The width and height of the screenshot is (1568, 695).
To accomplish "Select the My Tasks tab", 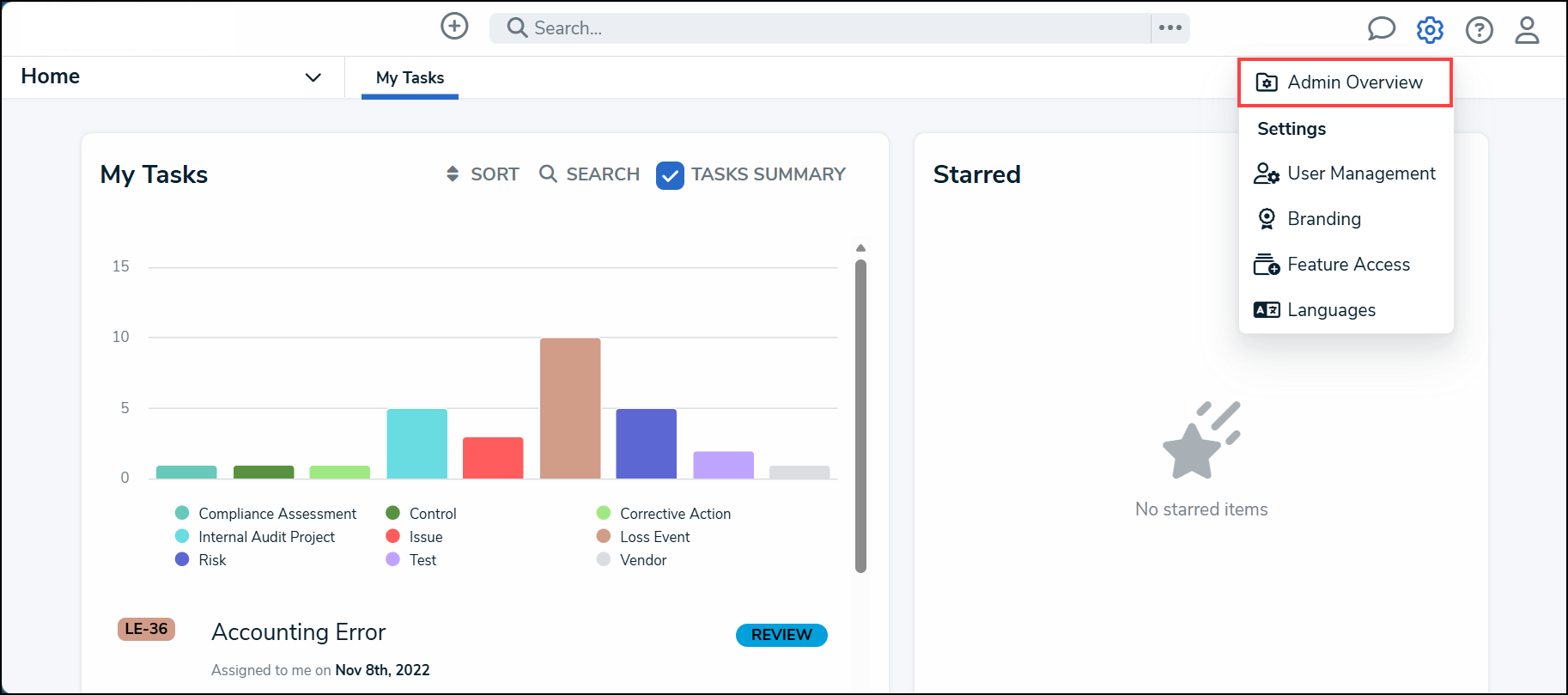I will 410,78.
